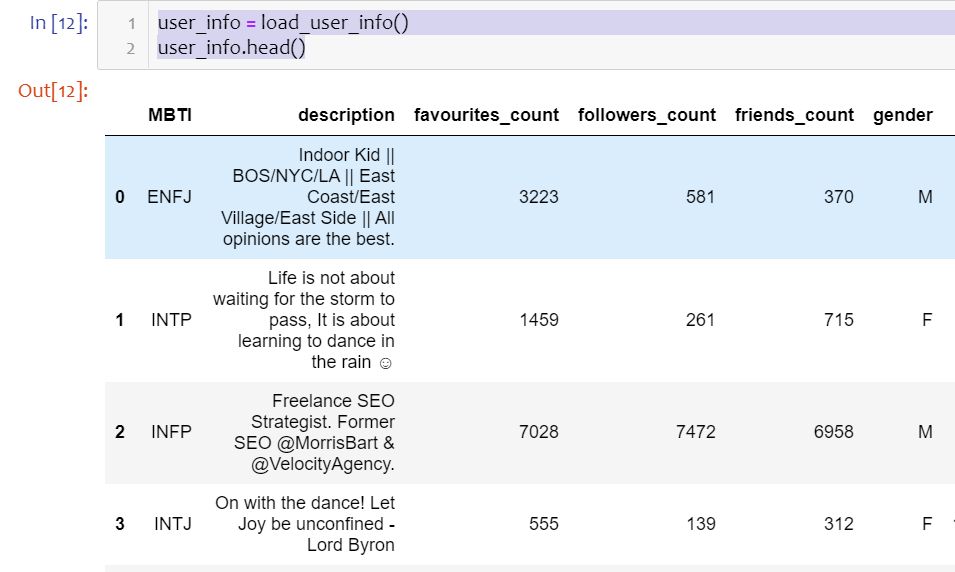Click the In [12] cell prompt

(x=59, y=23)
